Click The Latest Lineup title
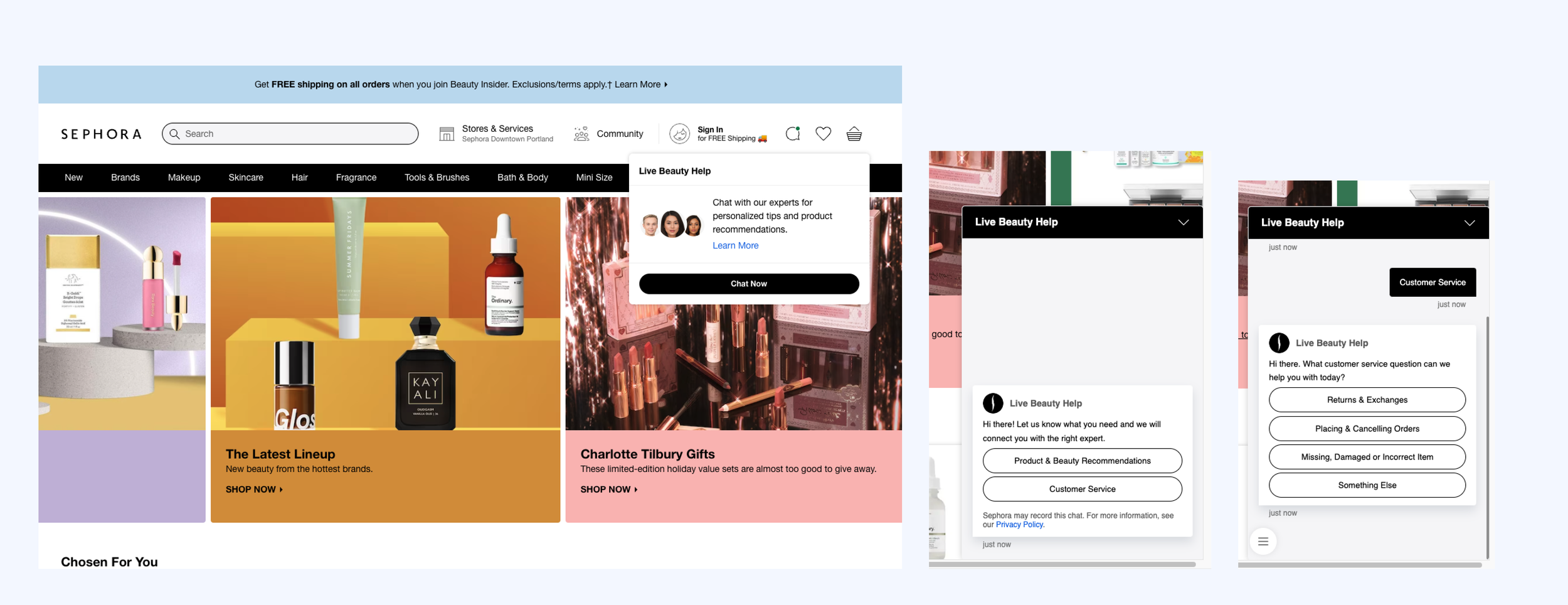The height and width of the screenshot is (605, 1568). tap(280, 454)
